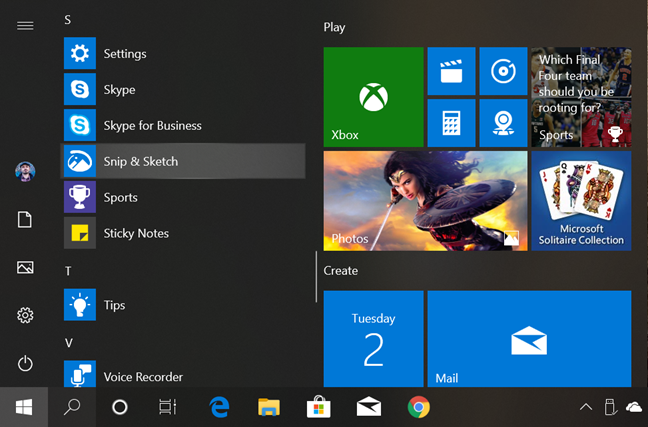Open the Mail tile
This screenshot has height=427, width=648.
(529, 339)
